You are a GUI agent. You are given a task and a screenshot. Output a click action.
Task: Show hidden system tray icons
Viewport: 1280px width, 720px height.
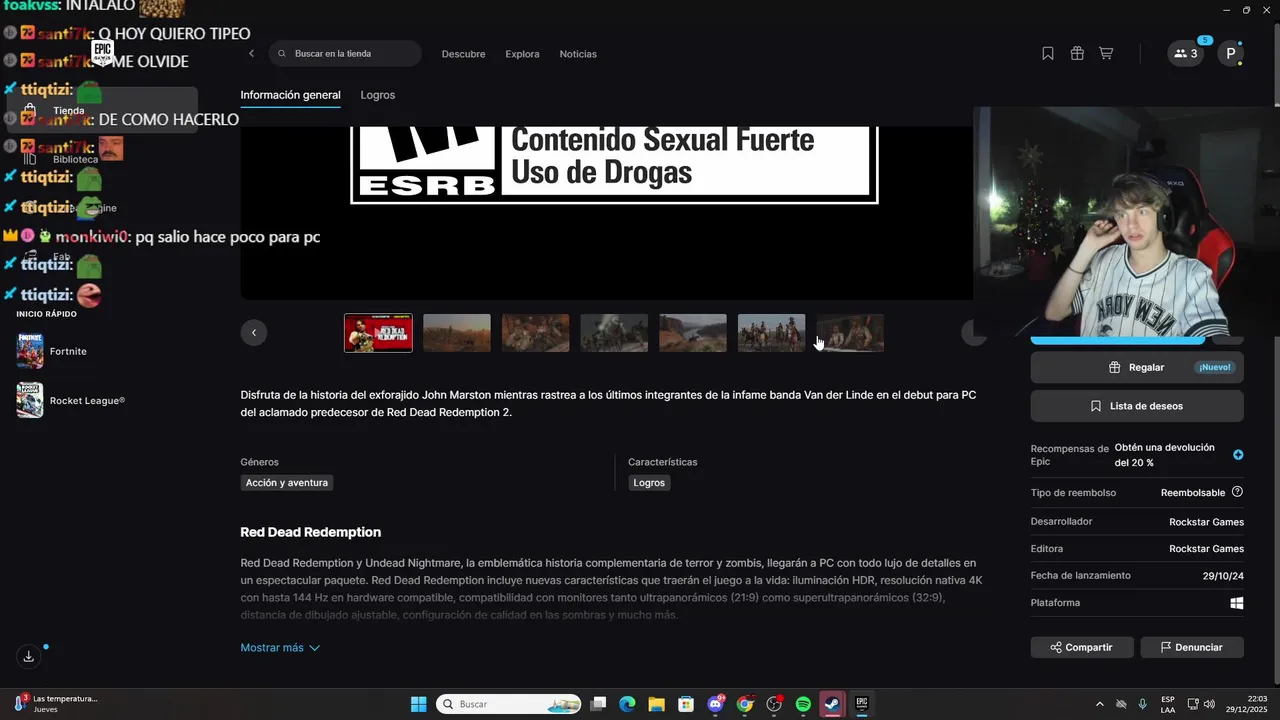click(1100, 704)
